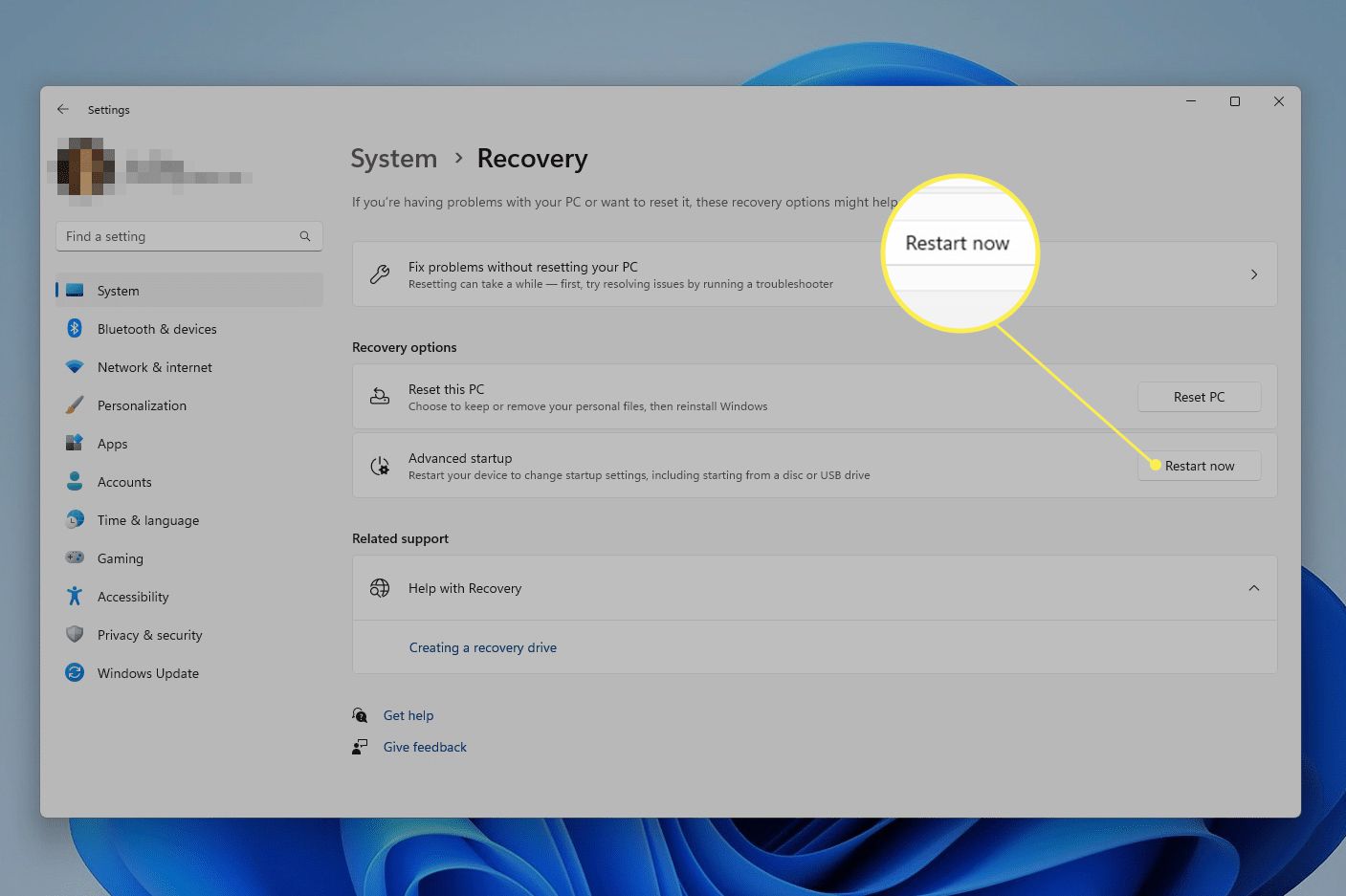Click the wrench troubleshoot icon
The height and width of the screenshot is (896, 1346).
tap(380, 274)
